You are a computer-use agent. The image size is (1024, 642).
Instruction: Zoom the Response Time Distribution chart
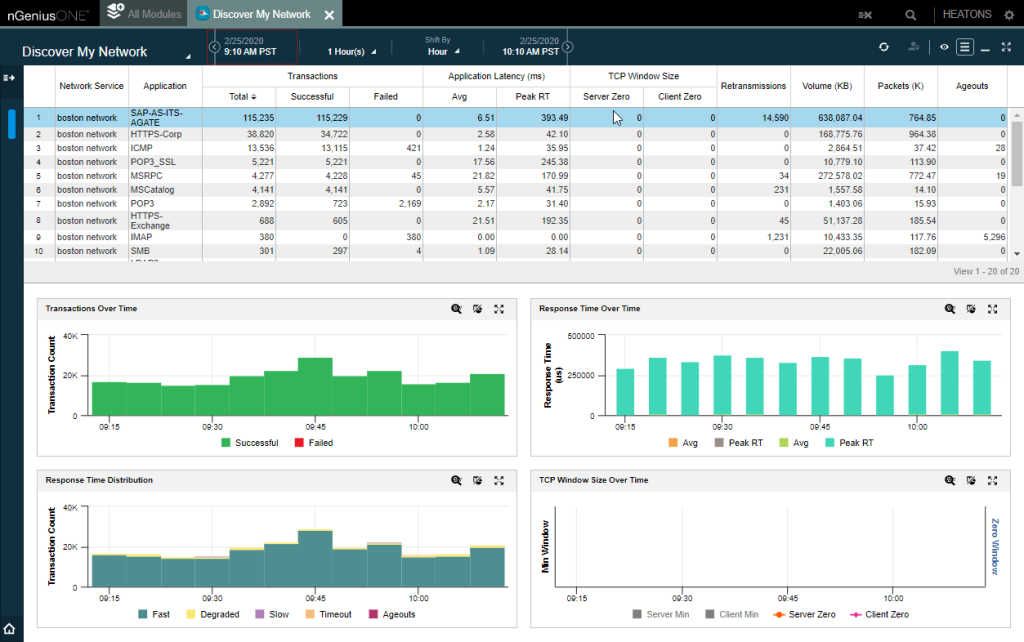pyautogui.click(x=456, y=481)
